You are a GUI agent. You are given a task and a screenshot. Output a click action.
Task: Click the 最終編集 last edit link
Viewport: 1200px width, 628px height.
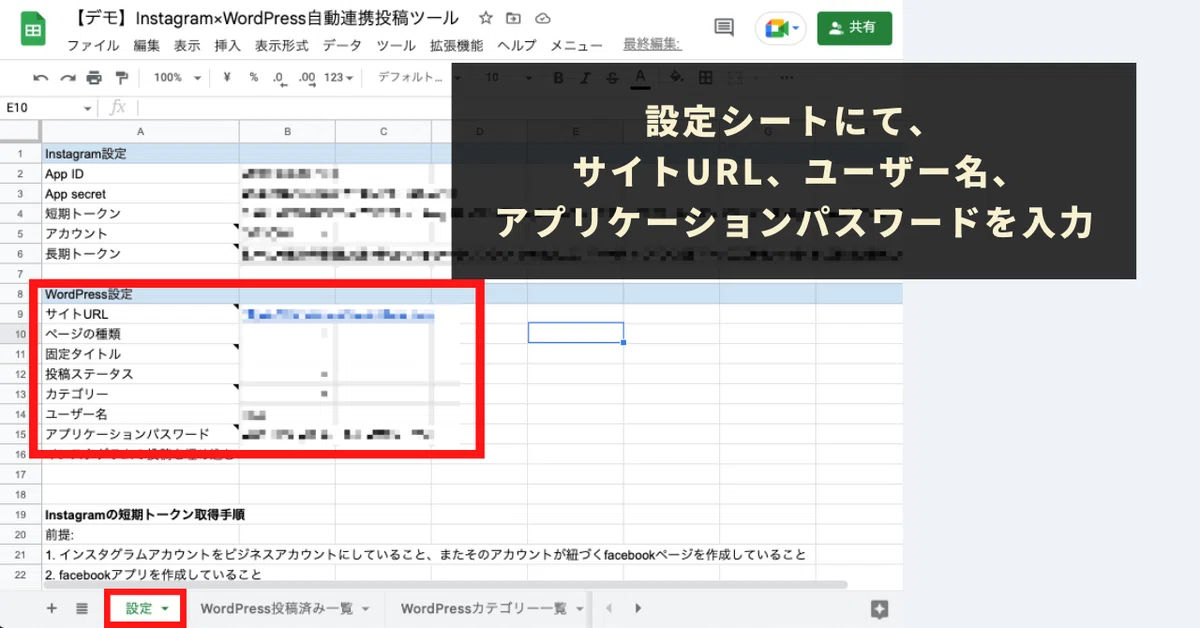[x=652, y=44]
